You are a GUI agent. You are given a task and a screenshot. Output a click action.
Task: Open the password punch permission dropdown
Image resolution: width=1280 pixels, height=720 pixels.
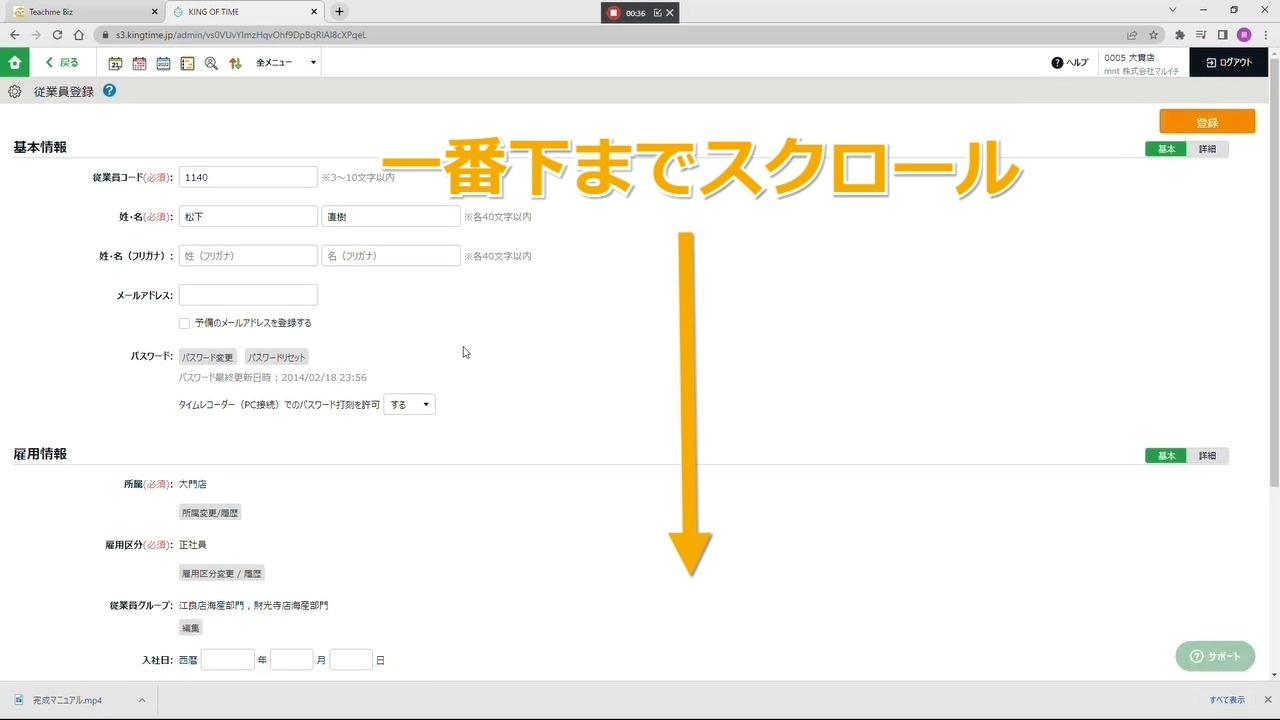[x=410, y=405]
